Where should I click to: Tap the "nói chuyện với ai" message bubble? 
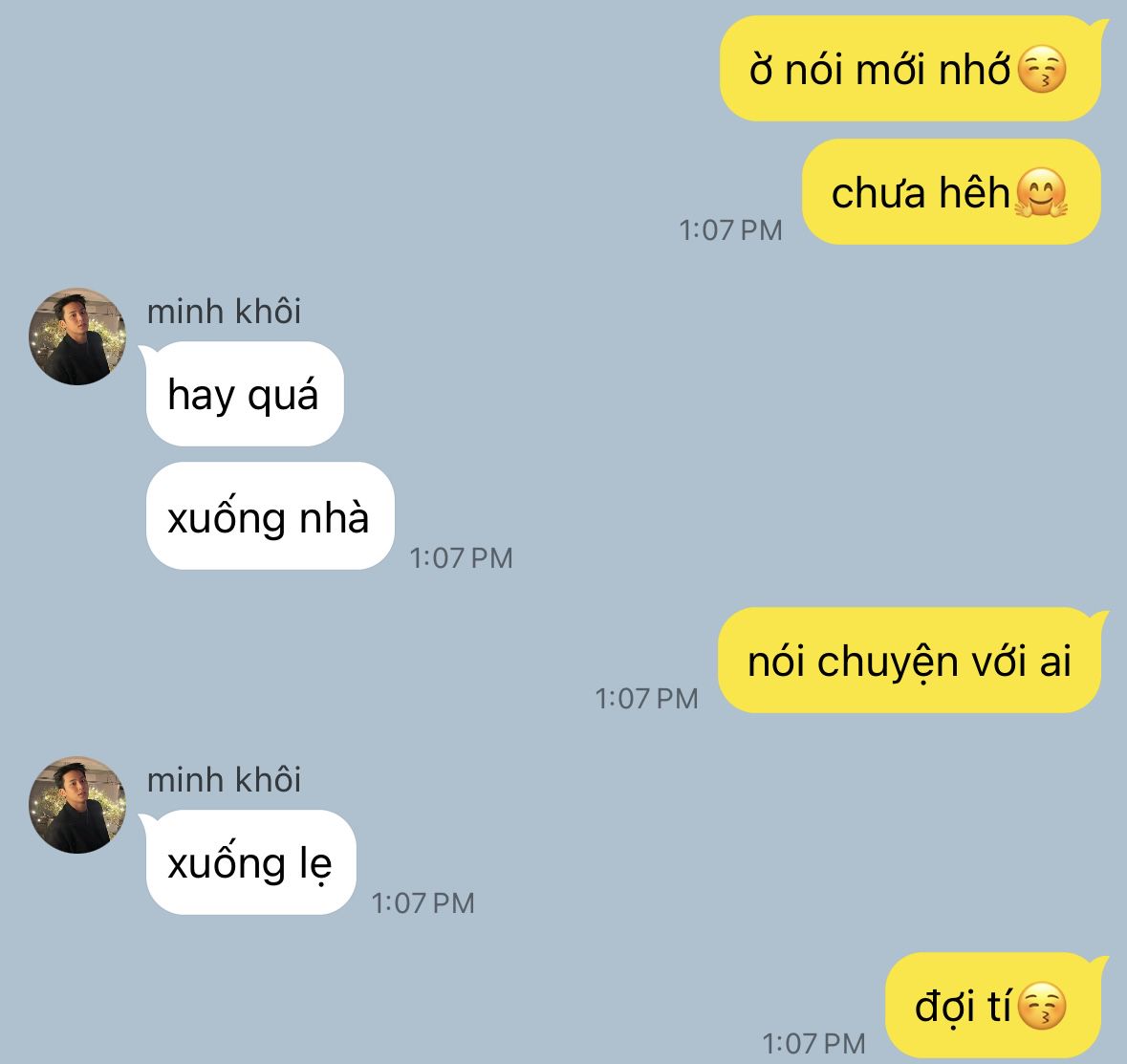point(909,660)
